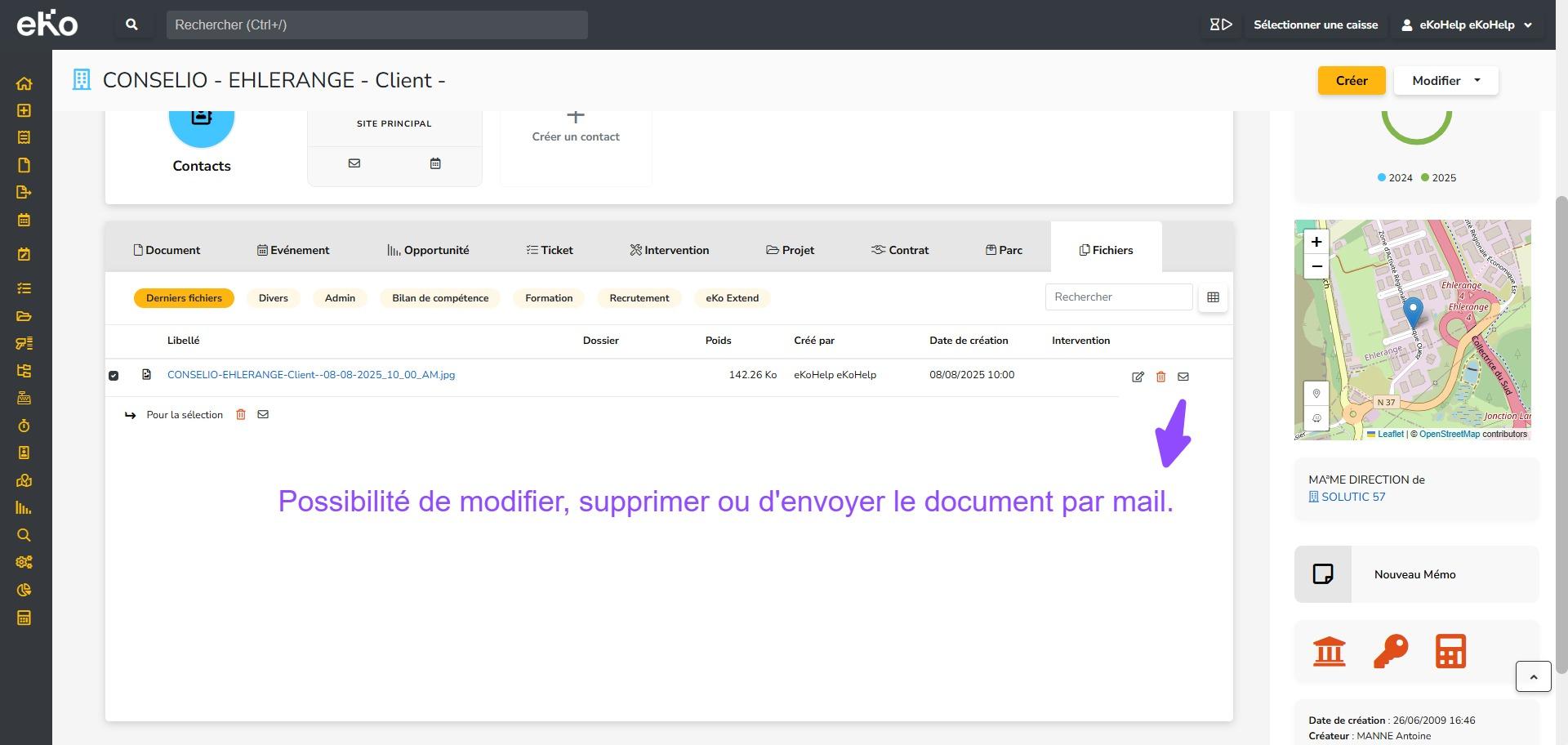Open the orange calculator icon

click(1450, 652)
